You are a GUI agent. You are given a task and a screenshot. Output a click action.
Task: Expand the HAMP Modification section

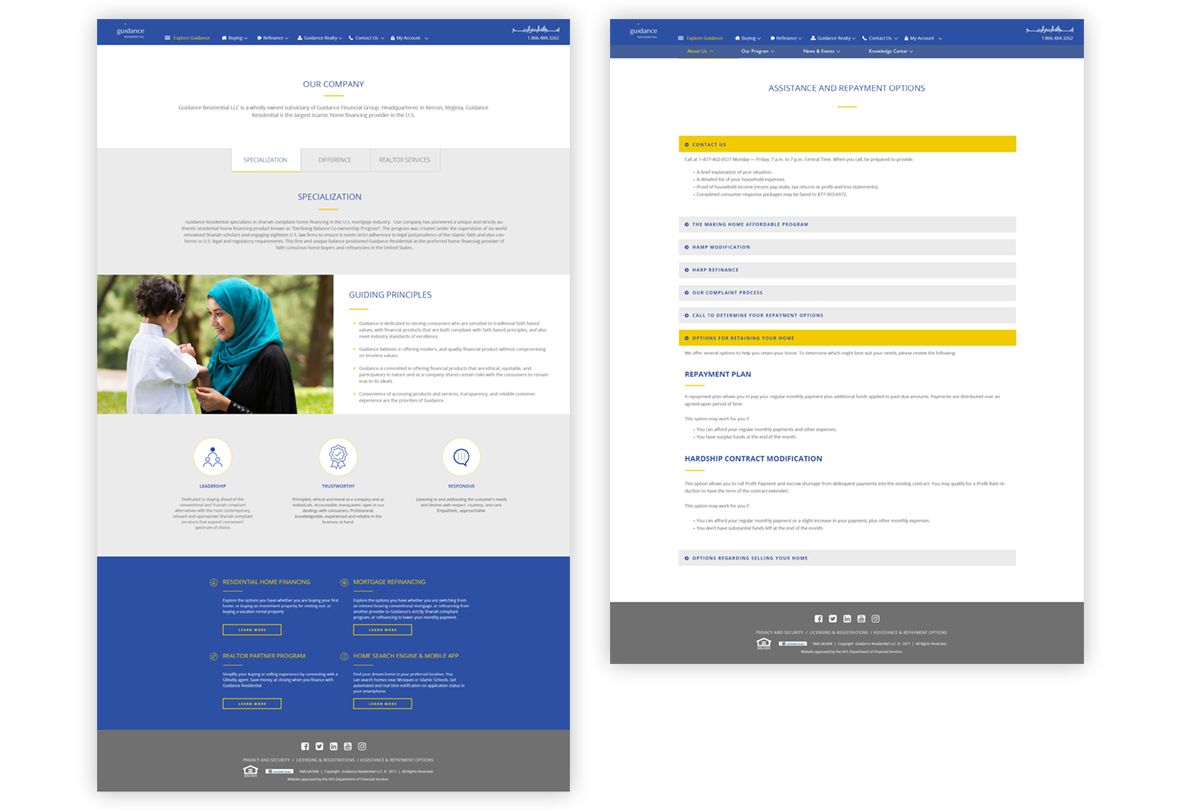(x=847, y=247)
